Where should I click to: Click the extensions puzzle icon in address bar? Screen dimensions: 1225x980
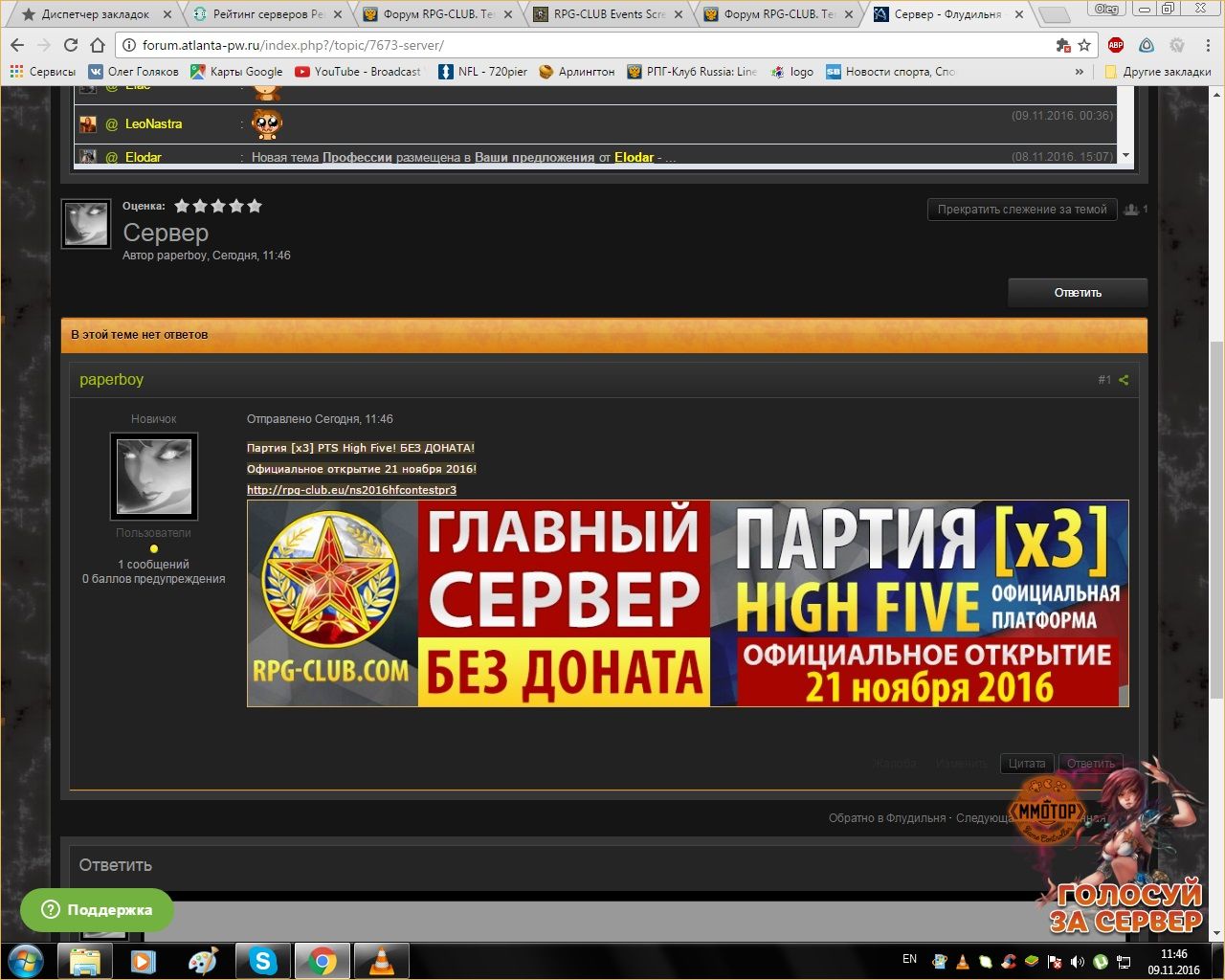click(1062, 45)
